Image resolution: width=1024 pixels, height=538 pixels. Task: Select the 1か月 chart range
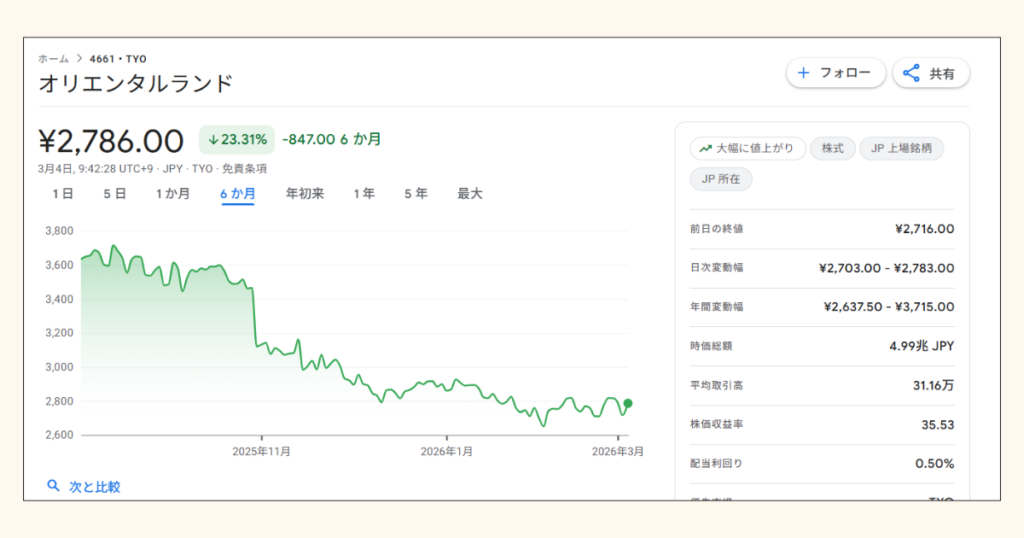[x=172, y=194]
